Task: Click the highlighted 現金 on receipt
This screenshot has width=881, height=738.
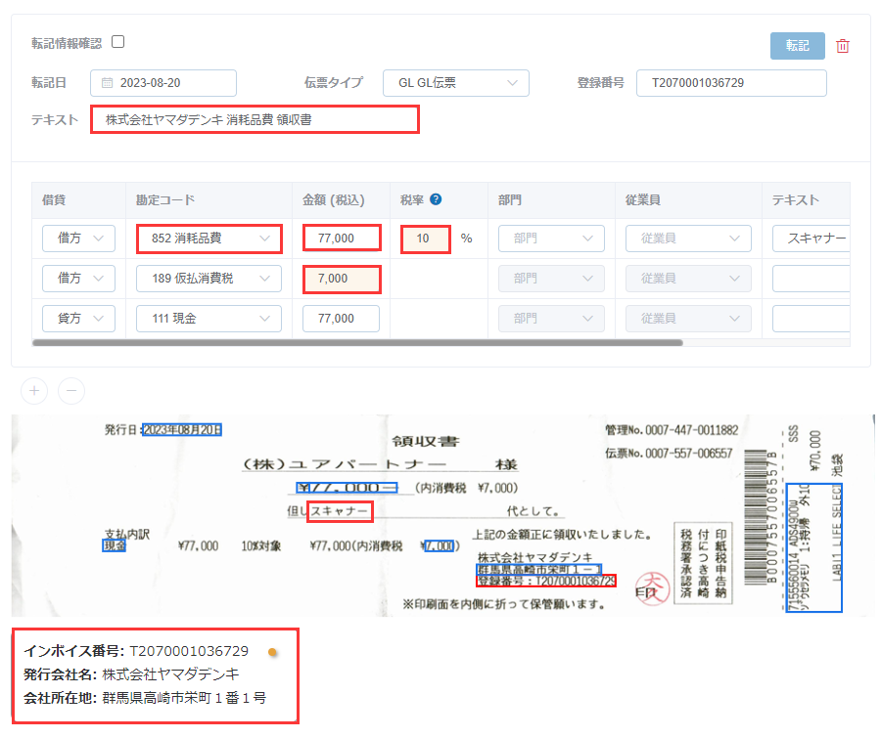Action: coord(114,545)
